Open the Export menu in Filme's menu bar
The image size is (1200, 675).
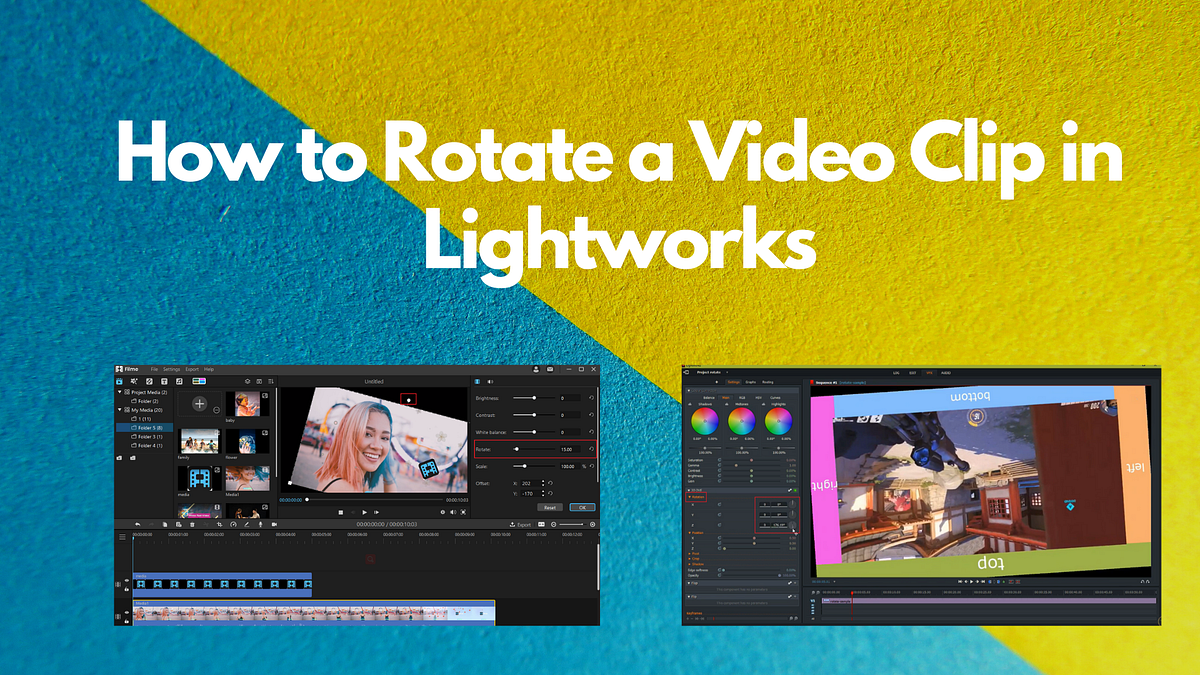point(192,368)
